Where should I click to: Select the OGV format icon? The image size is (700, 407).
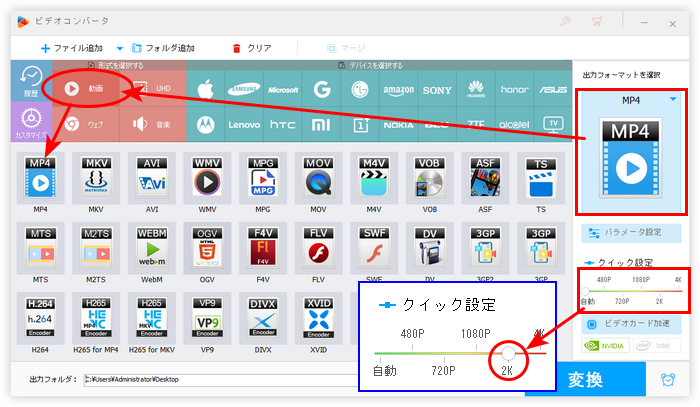point(207,248)
